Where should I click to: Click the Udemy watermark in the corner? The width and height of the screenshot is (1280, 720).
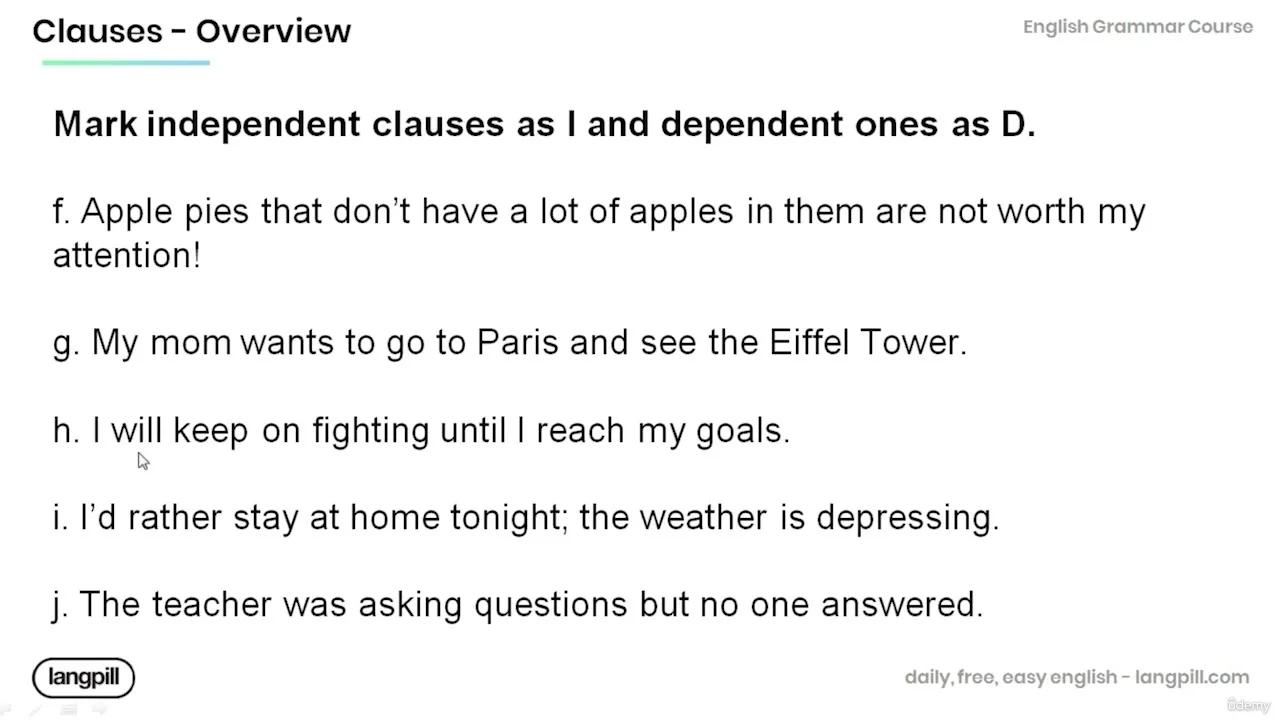tap(1248, 705)
